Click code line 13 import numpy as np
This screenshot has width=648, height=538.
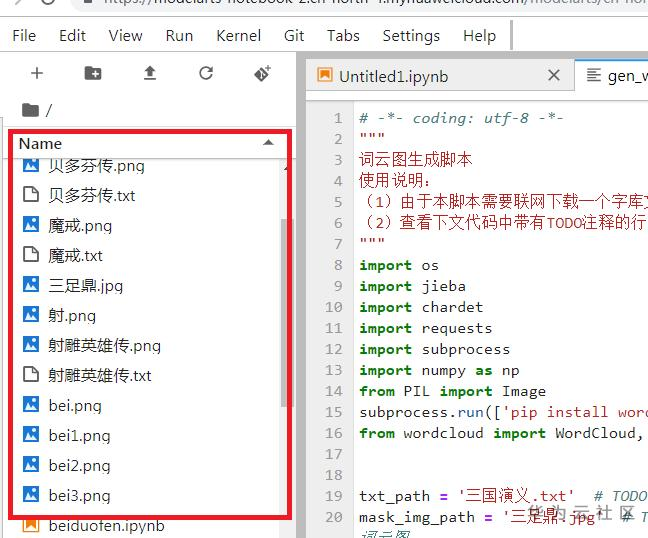(439, 371)
